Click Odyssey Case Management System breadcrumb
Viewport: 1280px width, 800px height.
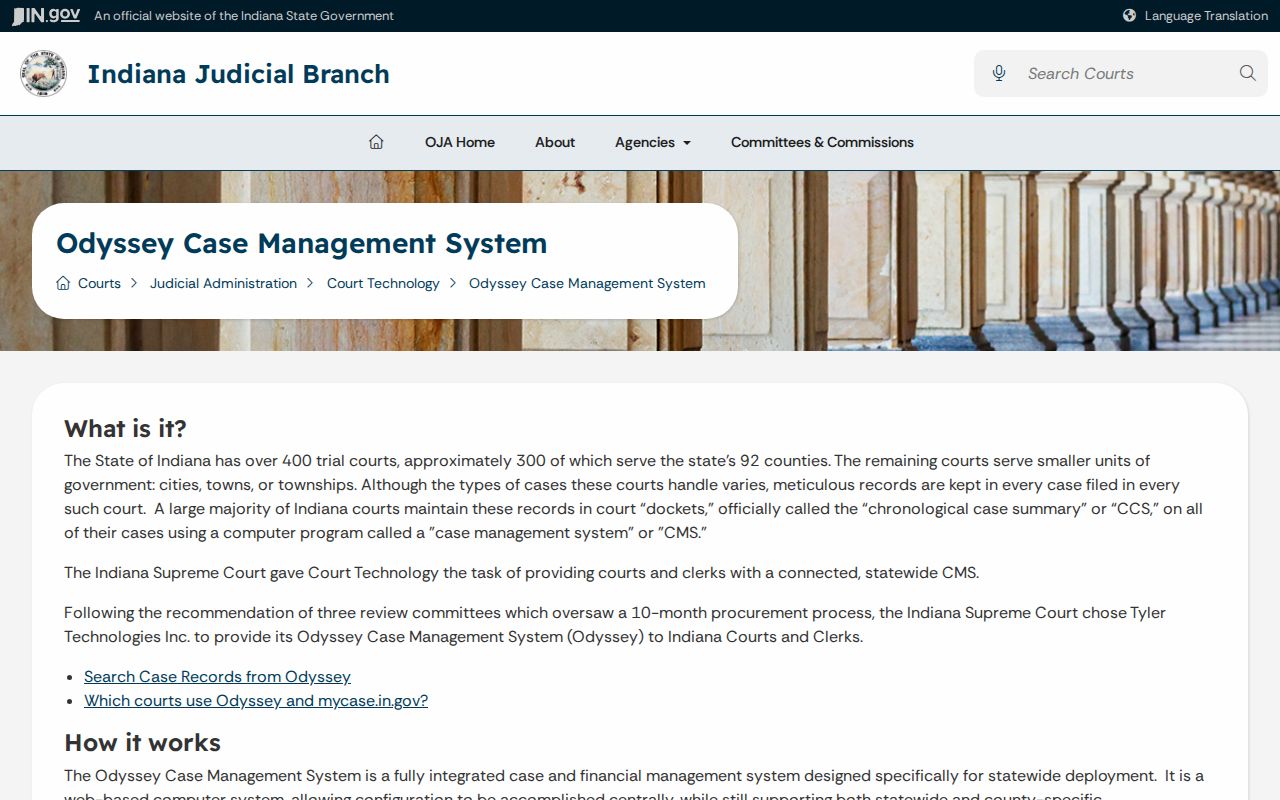(587, 283)
